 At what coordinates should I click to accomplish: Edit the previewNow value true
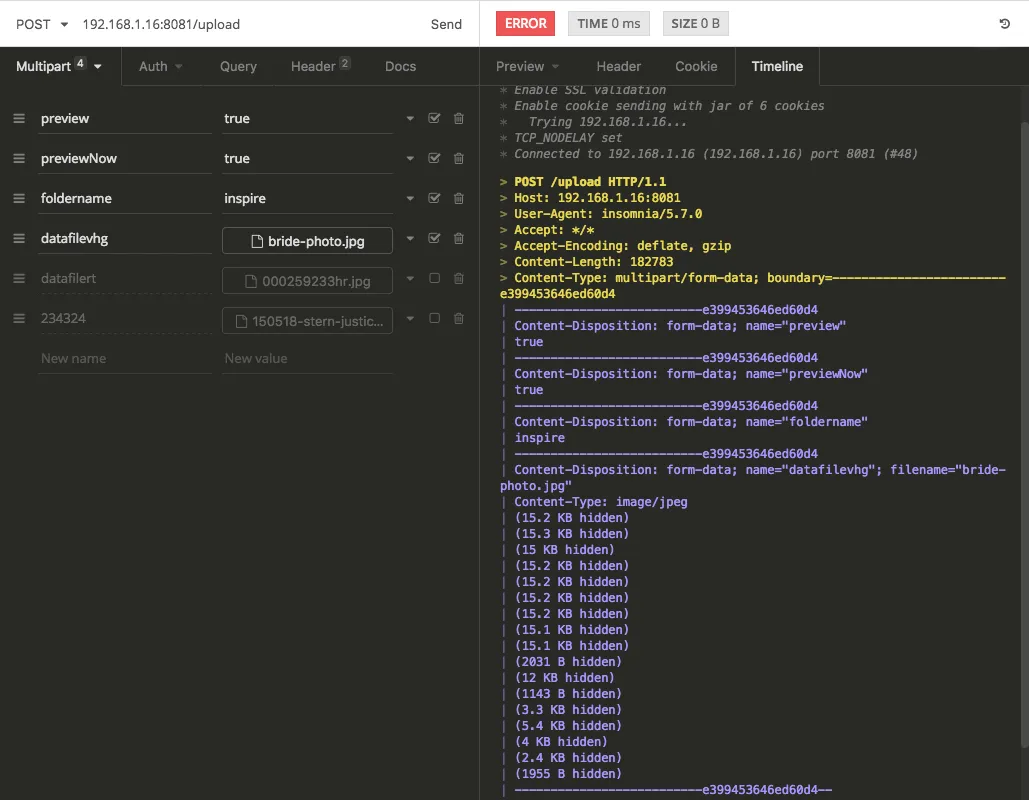click(x=307, y=159)
